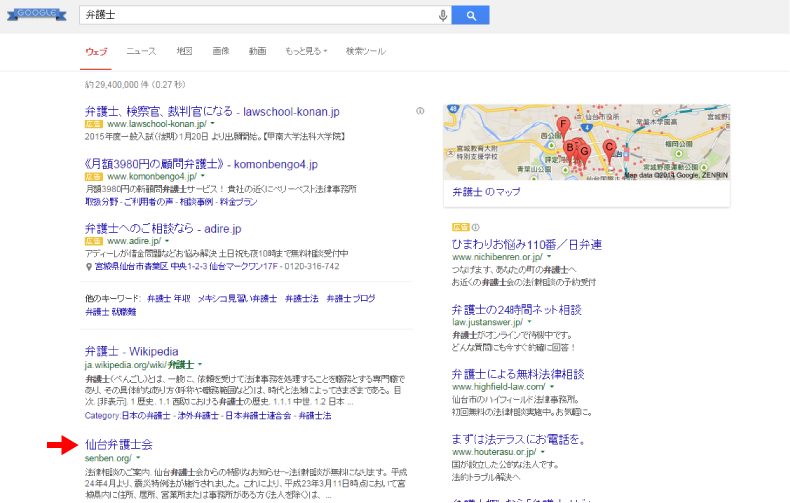The image size is (790, 503).
Task: Click the info icon next to right-column 広告 label
Action: coord(475,227)
